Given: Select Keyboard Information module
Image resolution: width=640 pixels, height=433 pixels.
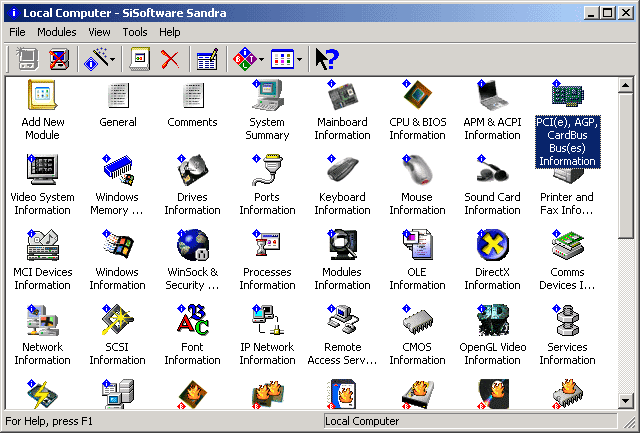Looking at the screenshot, I should pos(342,170).
